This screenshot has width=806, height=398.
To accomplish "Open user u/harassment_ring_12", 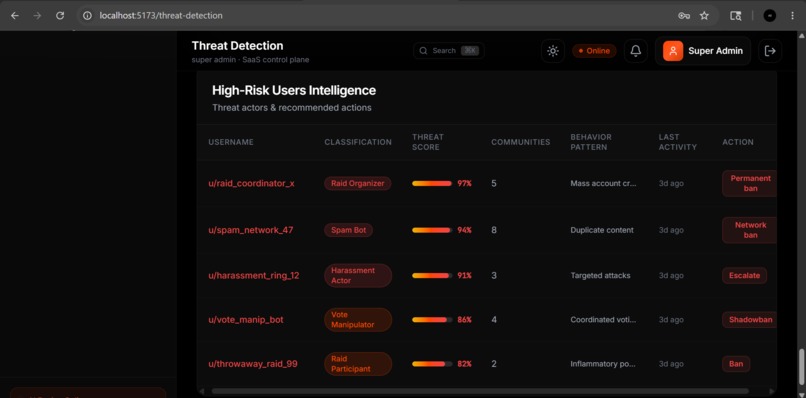I will 254,276.
